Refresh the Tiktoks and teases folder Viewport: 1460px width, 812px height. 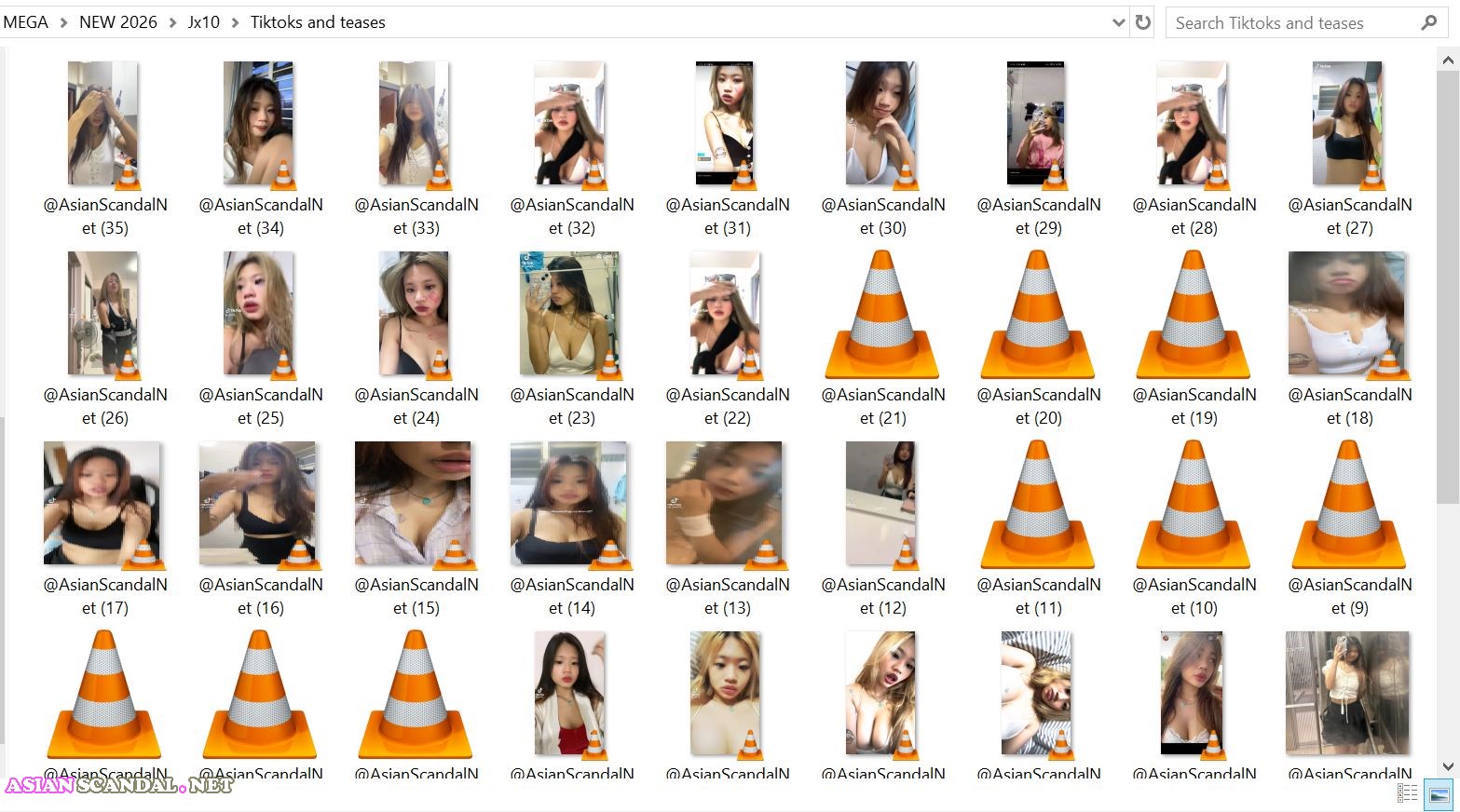pyautogui.click(x=1143, y=22)
